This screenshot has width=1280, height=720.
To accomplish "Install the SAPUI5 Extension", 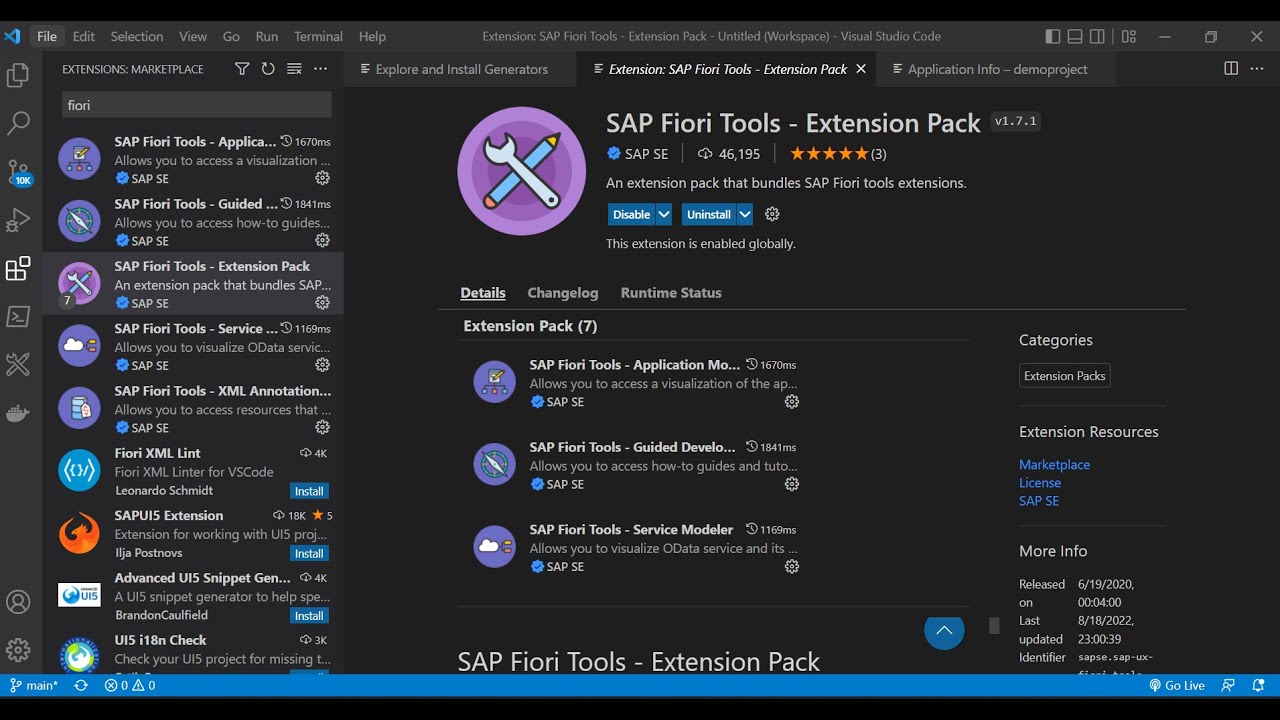I will point(309,553).
